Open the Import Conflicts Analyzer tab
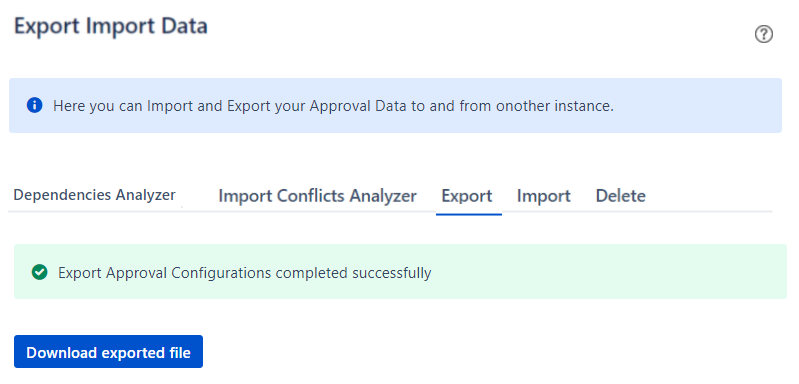The image size is (799, 384). tap(317, 196)
